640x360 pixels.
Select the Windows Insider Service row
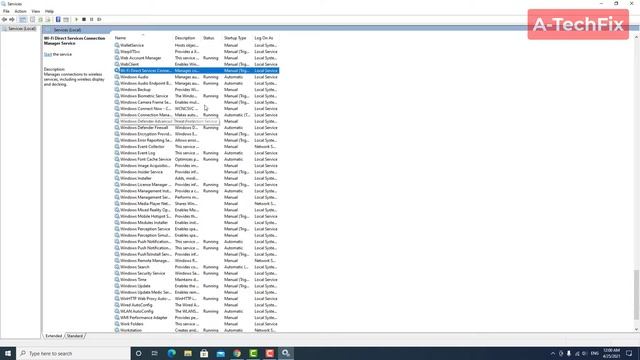point(197,172)
